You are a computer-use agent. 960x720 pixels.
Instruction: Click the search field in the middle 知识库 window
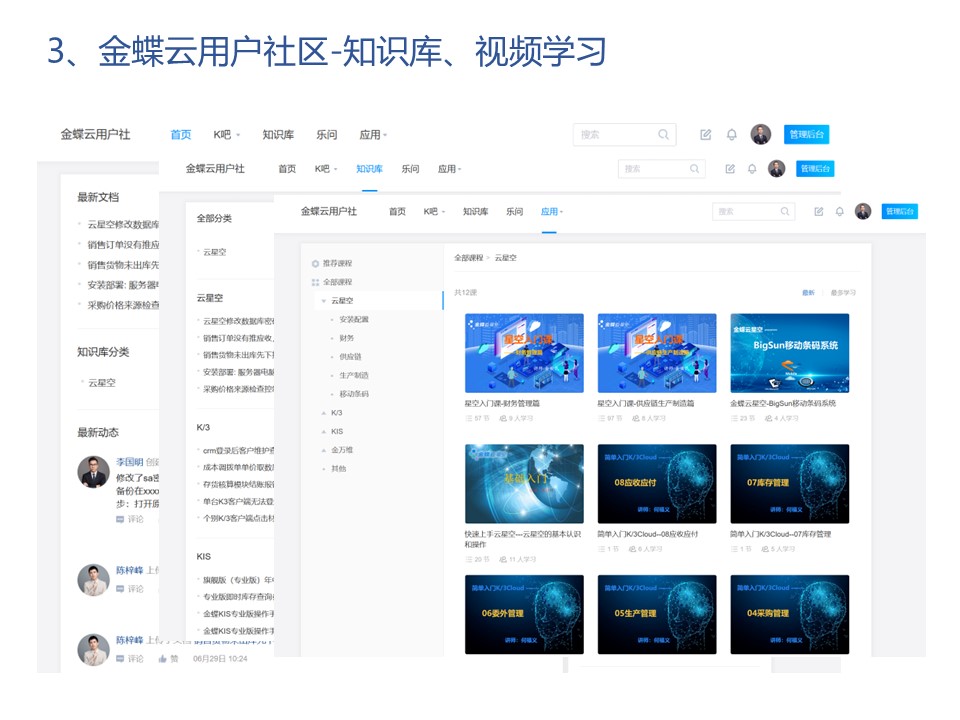point(662,169)
